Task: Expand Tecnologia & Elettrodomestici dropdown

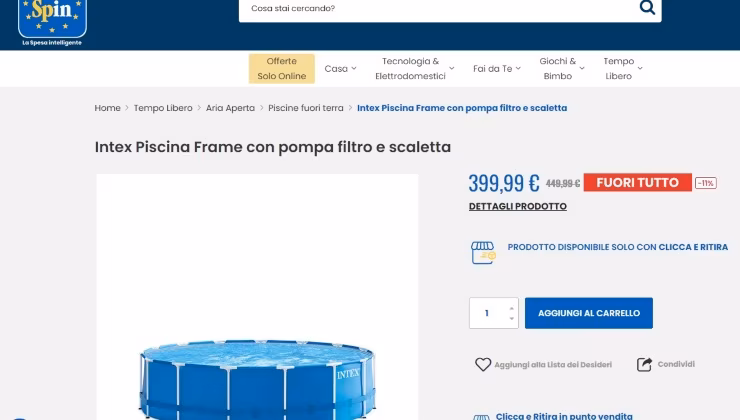Action: (x=414, y=69)
